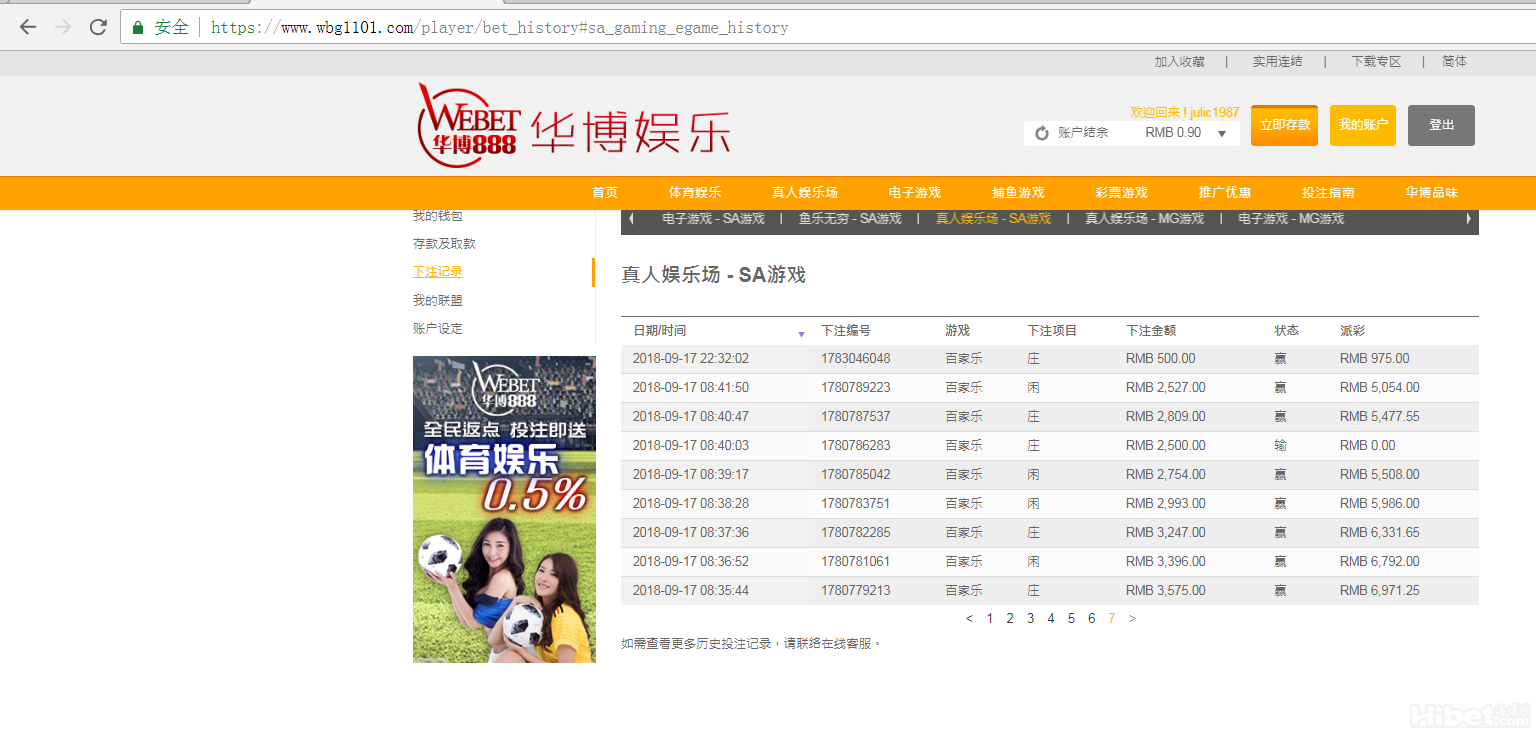The width and height of the screenshot is (1536, 741).
Task: Open 存款及取款 in the sidebar
Action: click(x=444, y=244)
